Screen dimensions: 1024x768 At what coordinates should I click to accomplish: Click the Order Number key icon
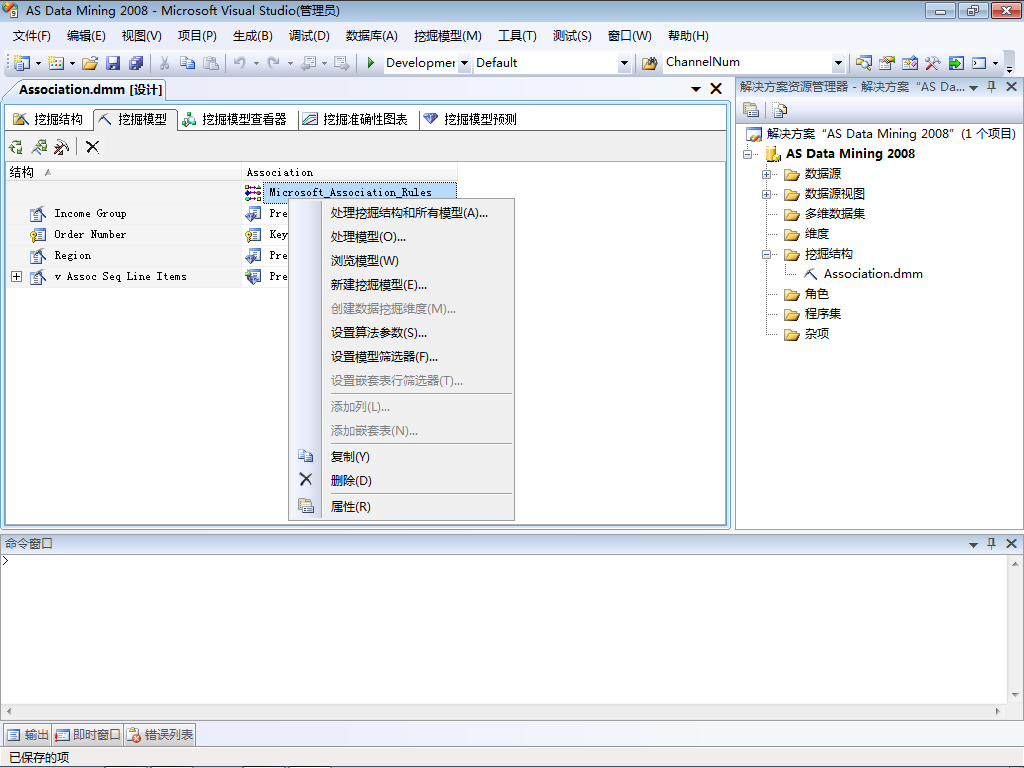38,234
